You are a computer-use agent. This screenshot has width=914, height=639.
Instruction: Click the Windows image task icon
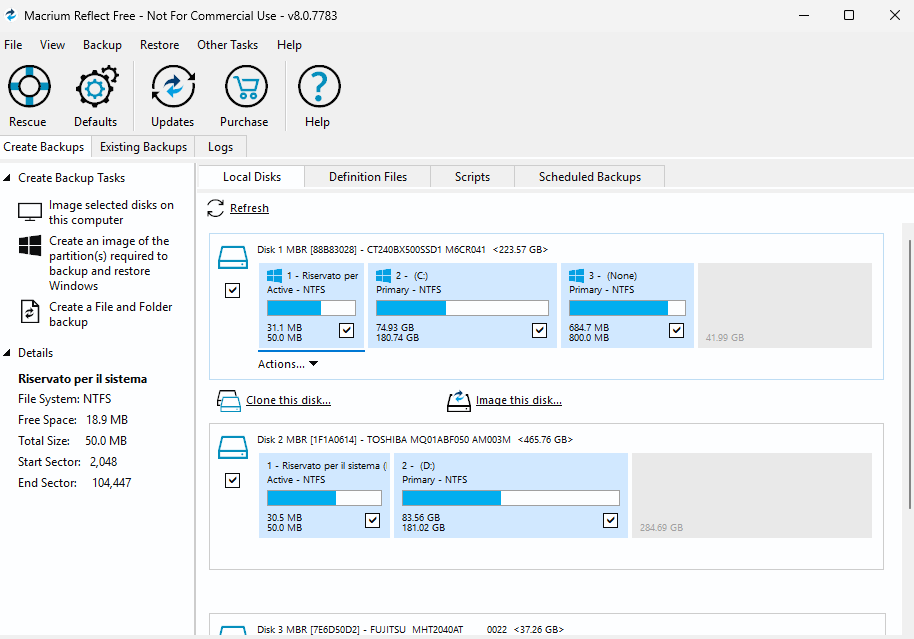point(30,245)
